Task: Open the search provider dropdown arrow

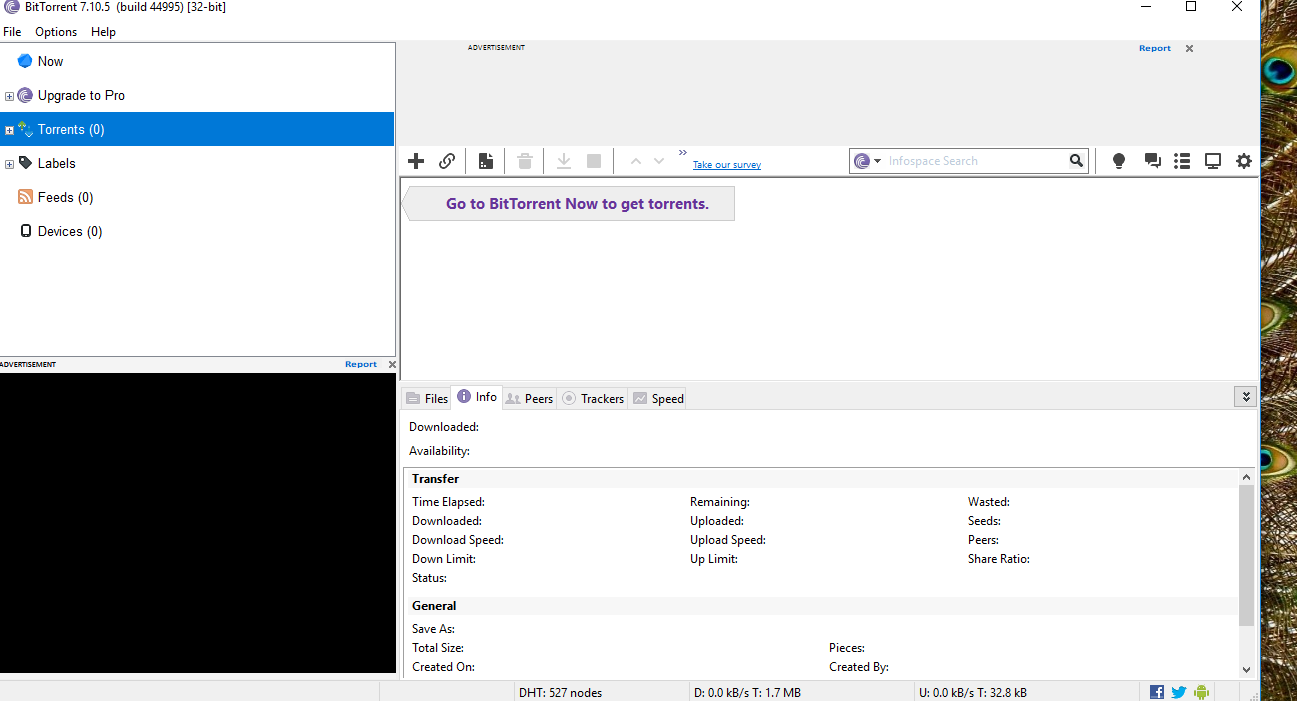Action: tap(877, 161)
